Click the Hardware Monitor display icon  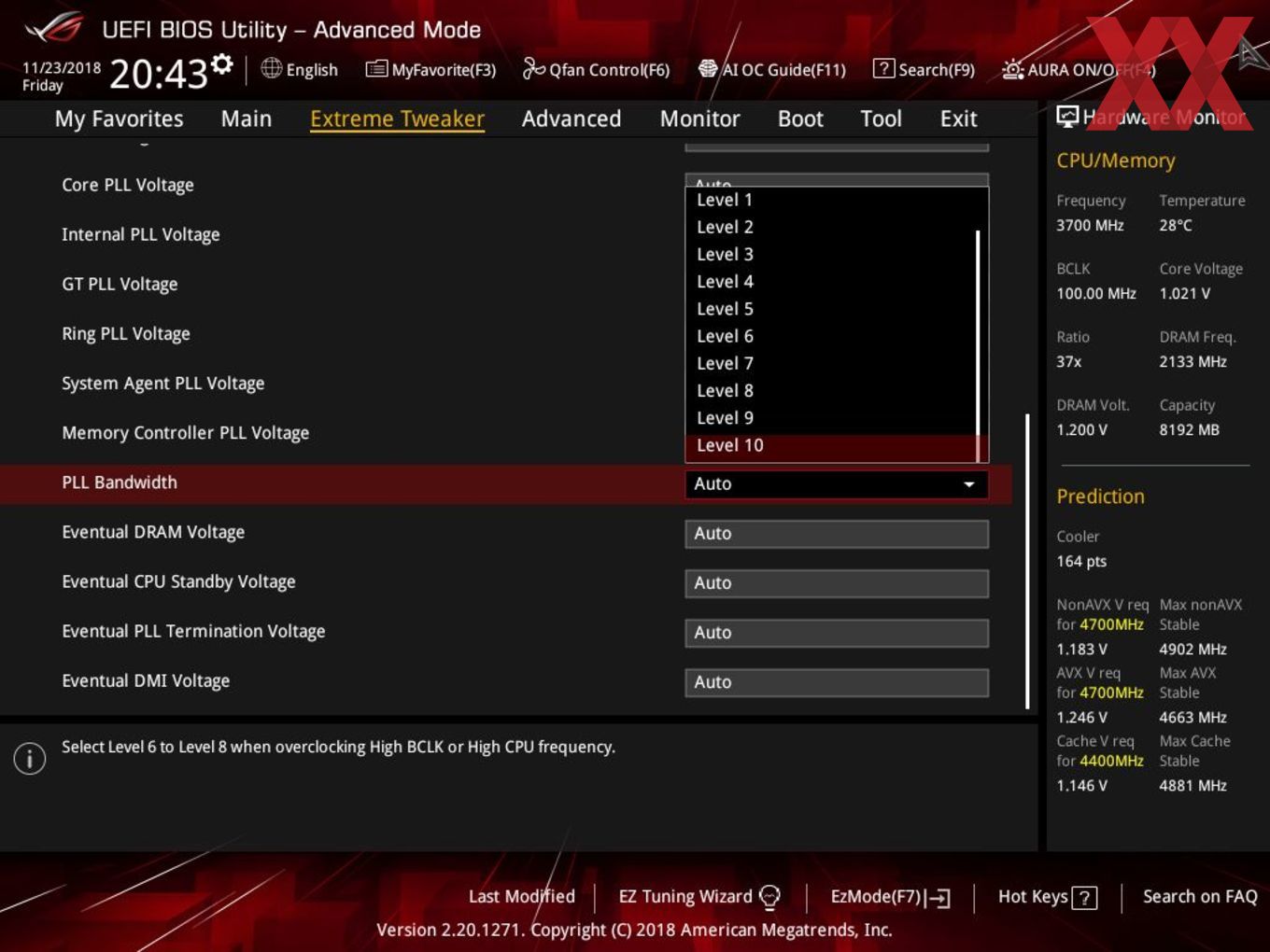(1067, 117)
